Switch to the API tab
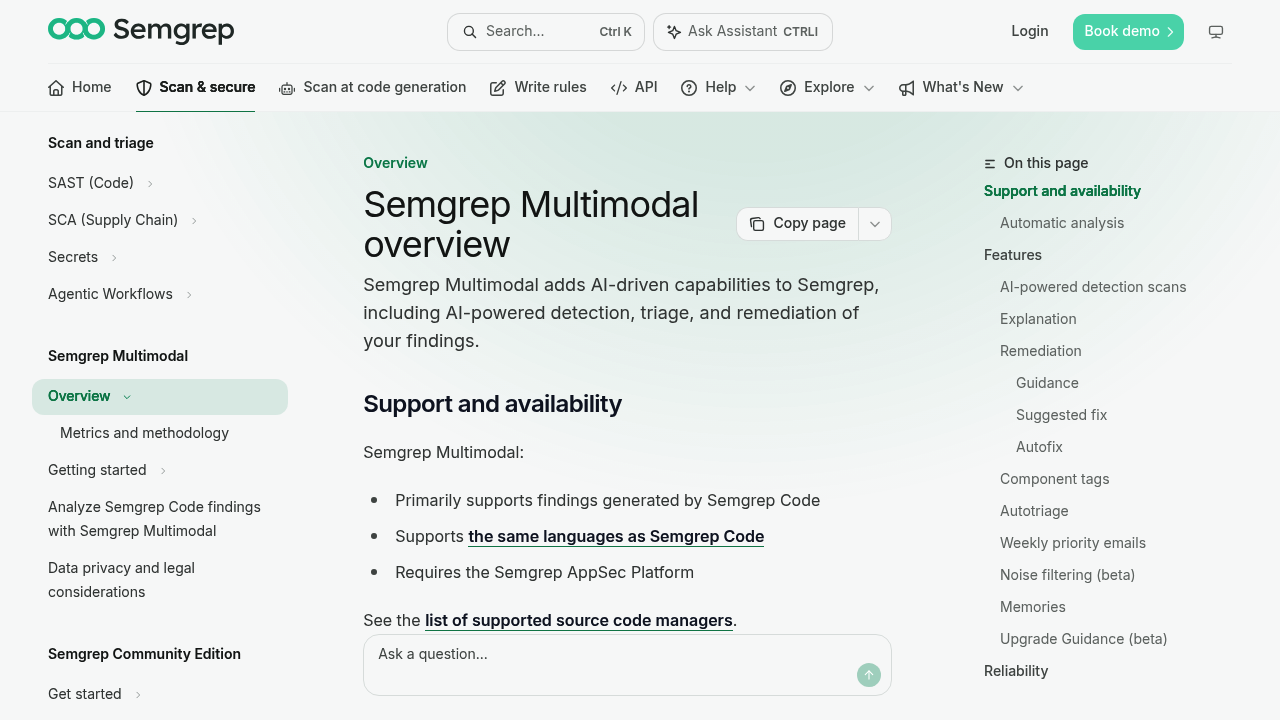The height and width of the screenshot is (720, 1280). (634, 88)
